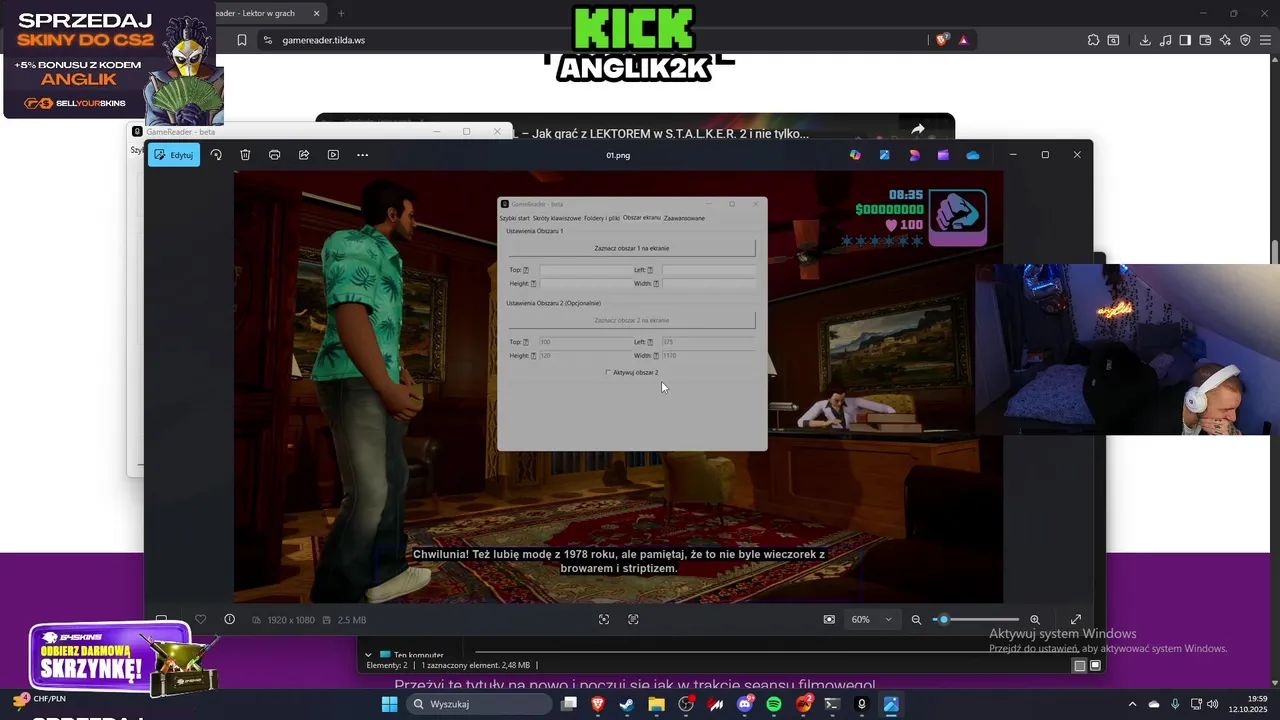This screenshot has height=720, width=1280.
Task: Open Brave browser from the taskbar
Action: pyautogui.click(x=598, y=704)
